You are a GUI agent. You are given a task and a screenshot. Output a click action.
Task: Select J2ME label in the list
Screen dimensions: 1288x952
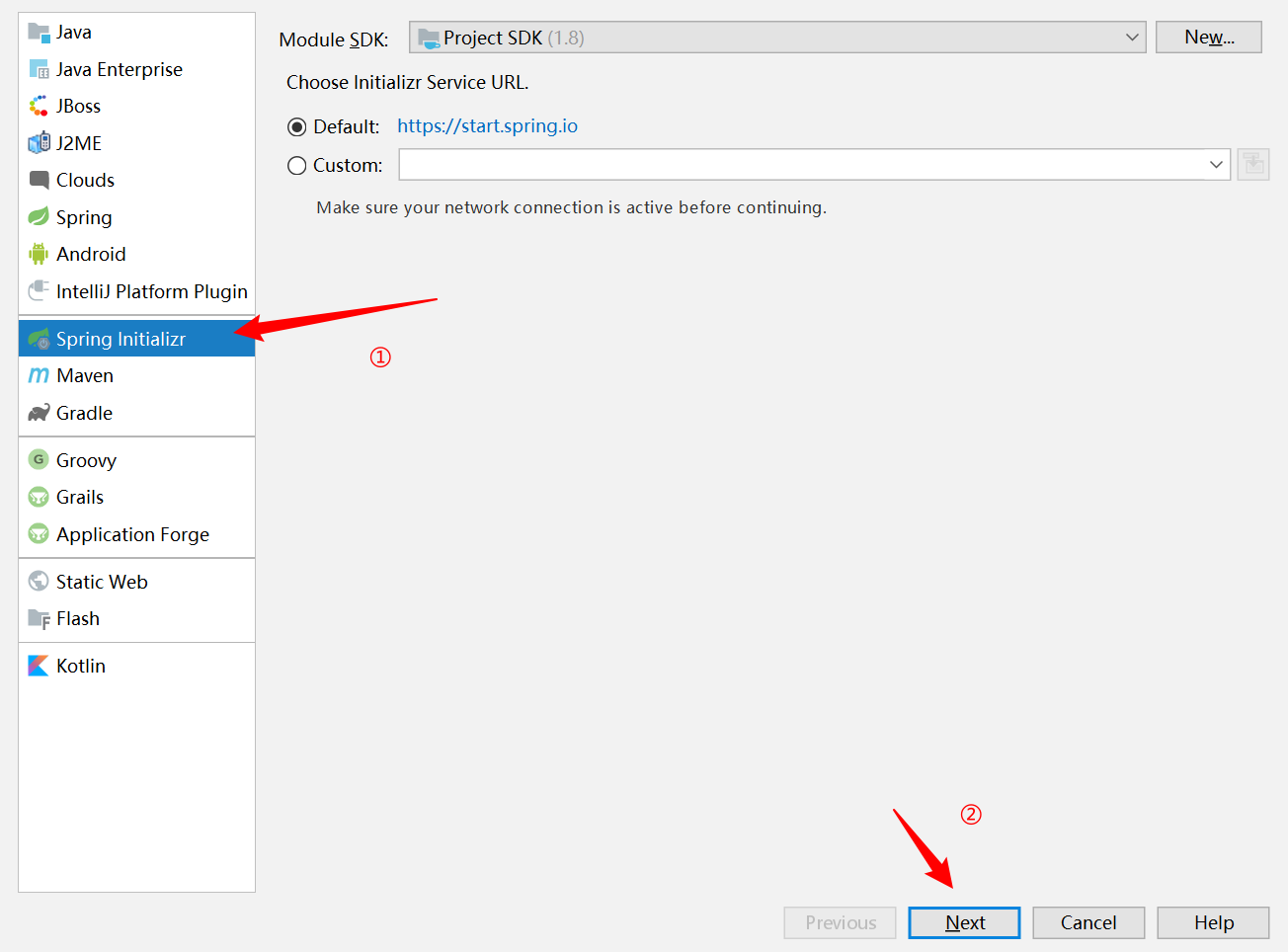point(79,143)
